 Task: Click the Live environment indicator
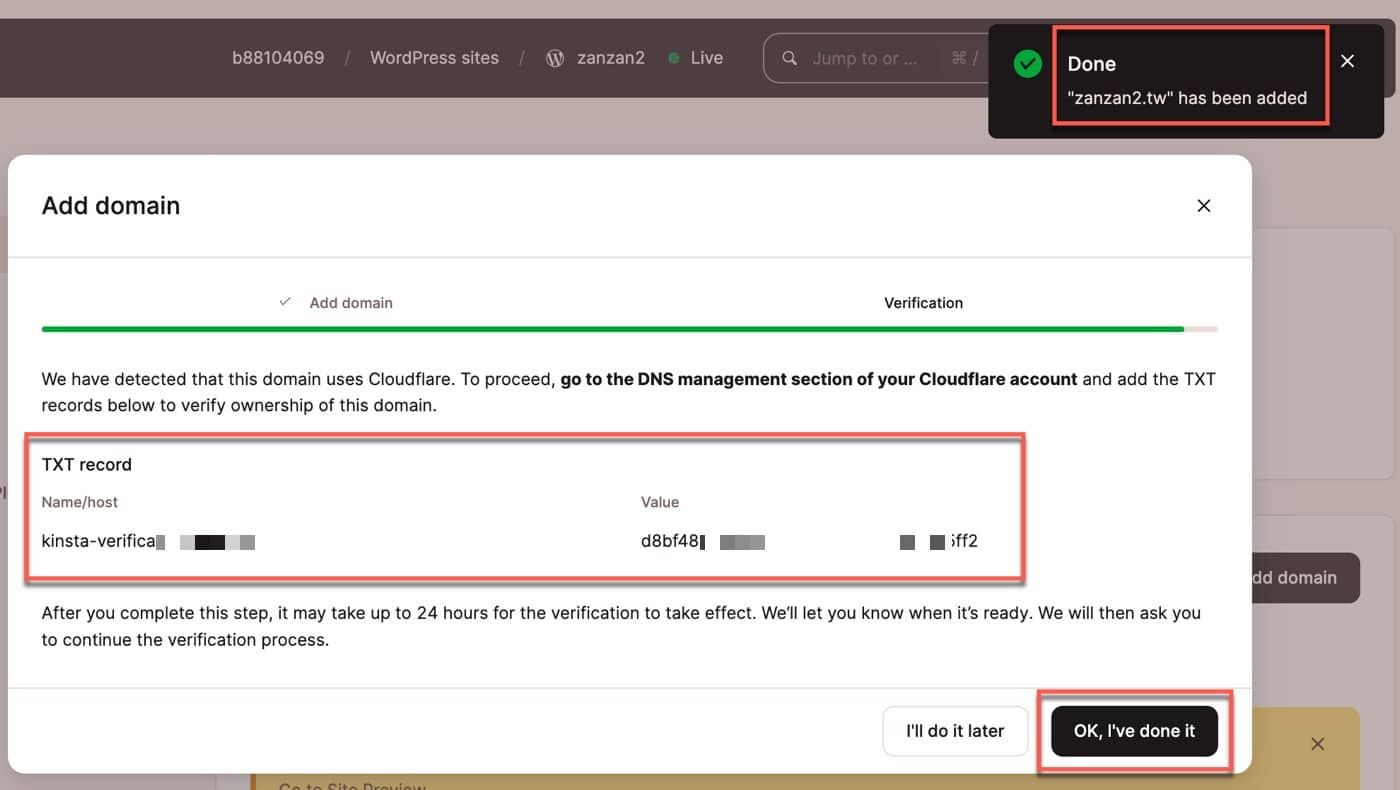pyautogui.click(x=695, y=58)
